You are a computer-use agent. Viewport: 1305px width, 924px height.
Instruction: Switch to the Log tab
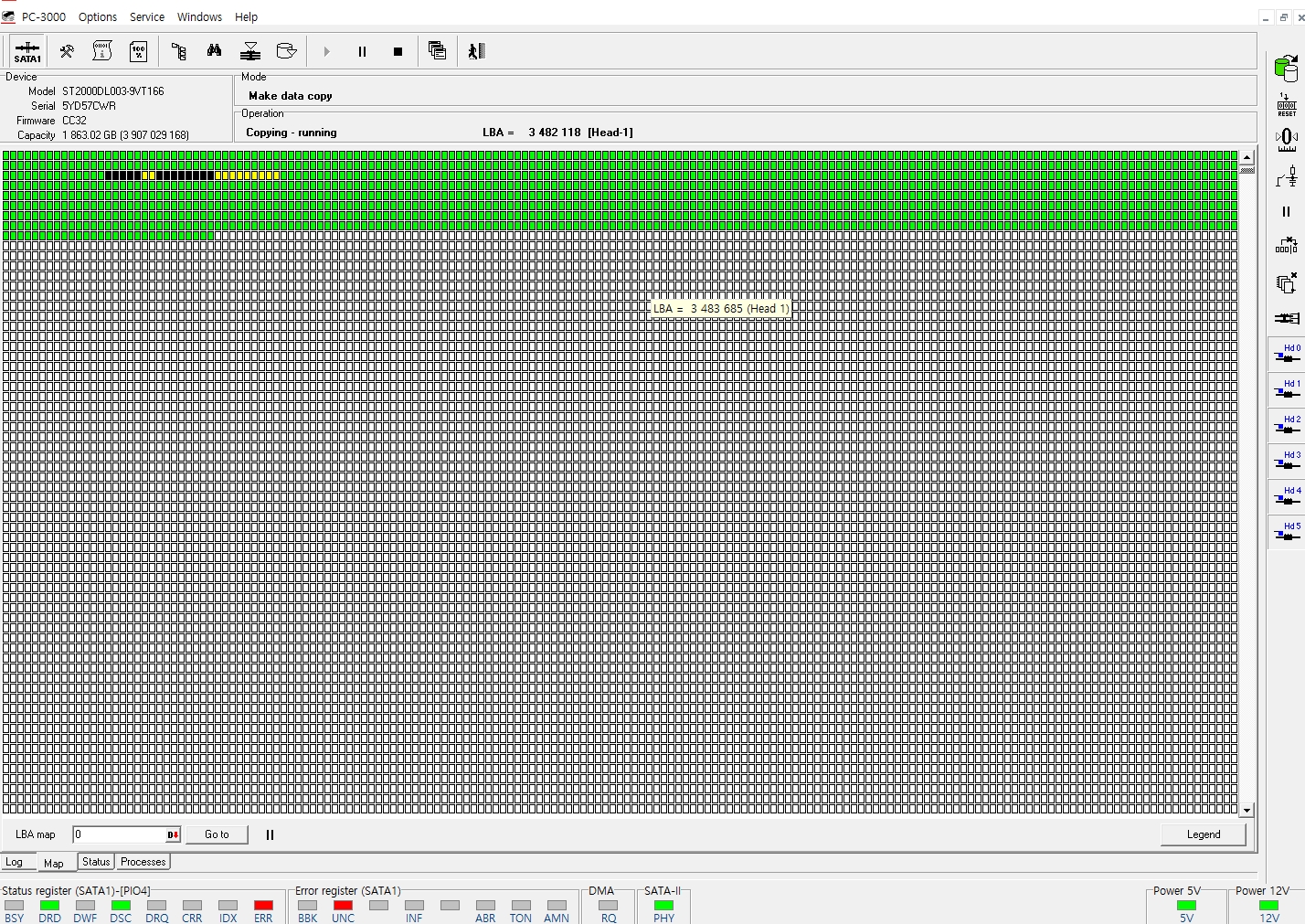[15, 862]
